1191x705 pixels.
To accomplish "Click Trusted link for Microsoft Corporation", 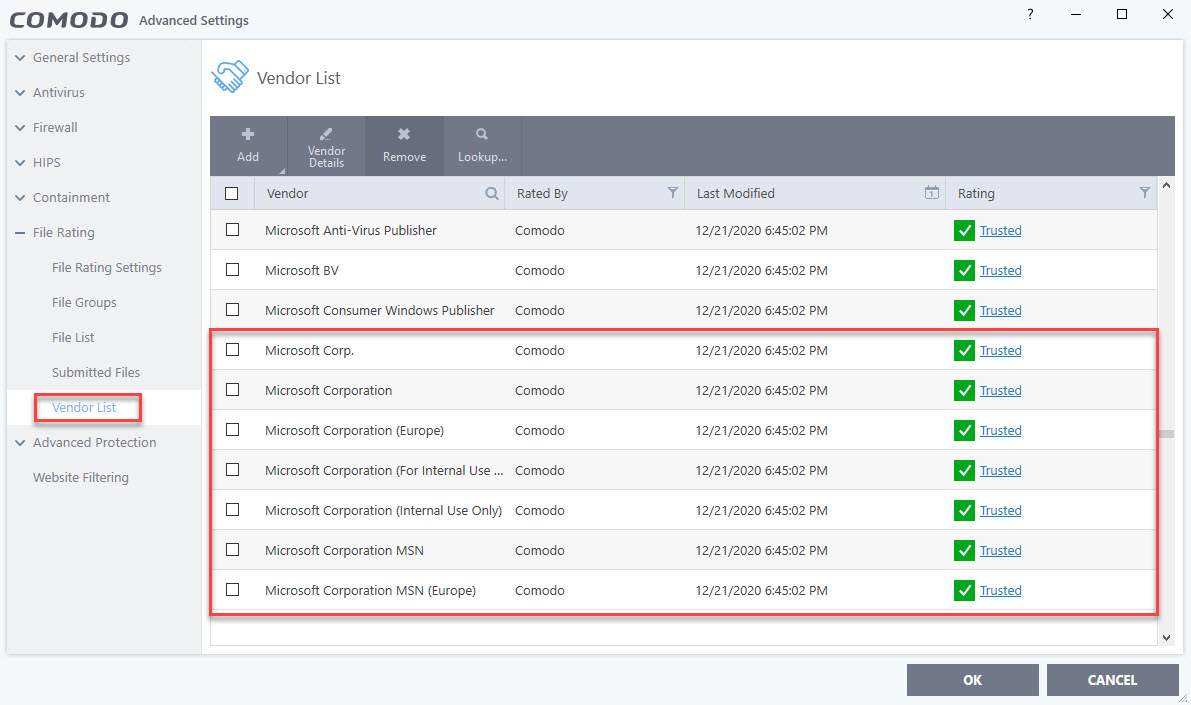I will (x=1000, y=390).
